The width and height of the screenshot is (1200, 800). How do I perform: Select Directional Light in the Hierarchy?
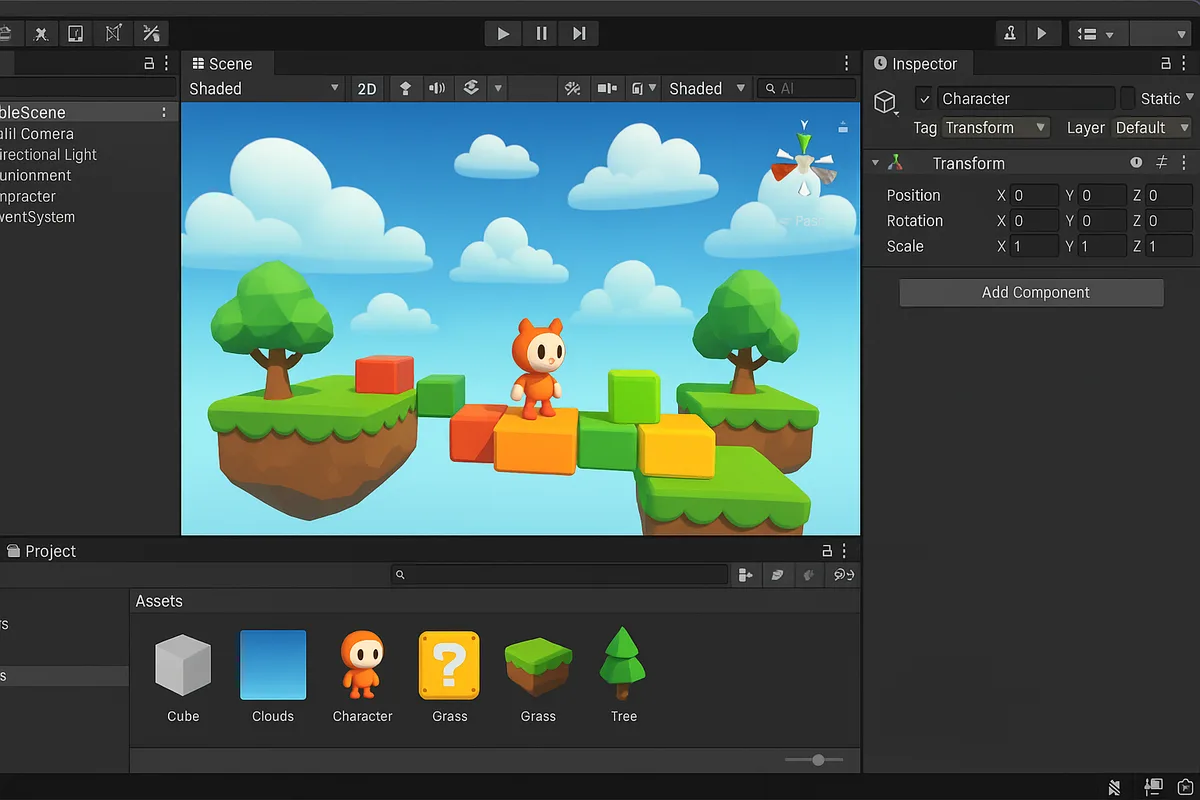pyautogui.click(x=48, y=154)
